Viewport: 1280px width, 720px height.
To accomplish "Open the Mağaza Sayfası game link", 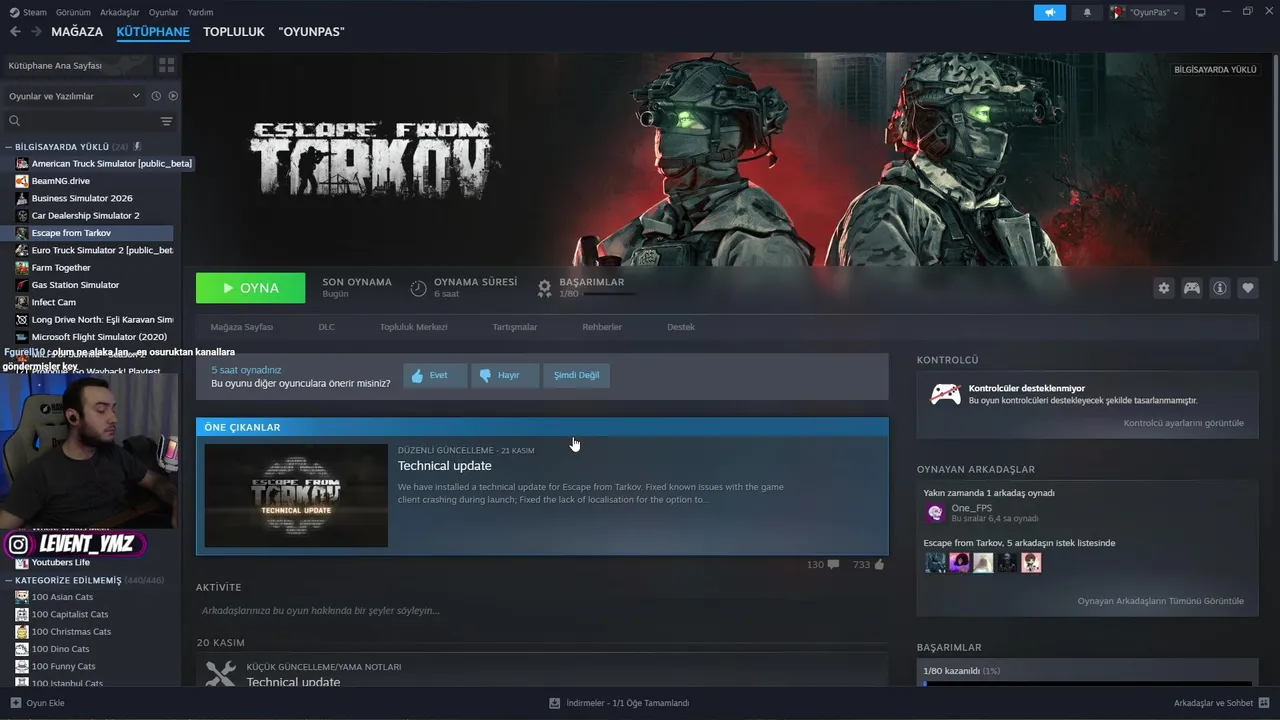I will (241, 327).
